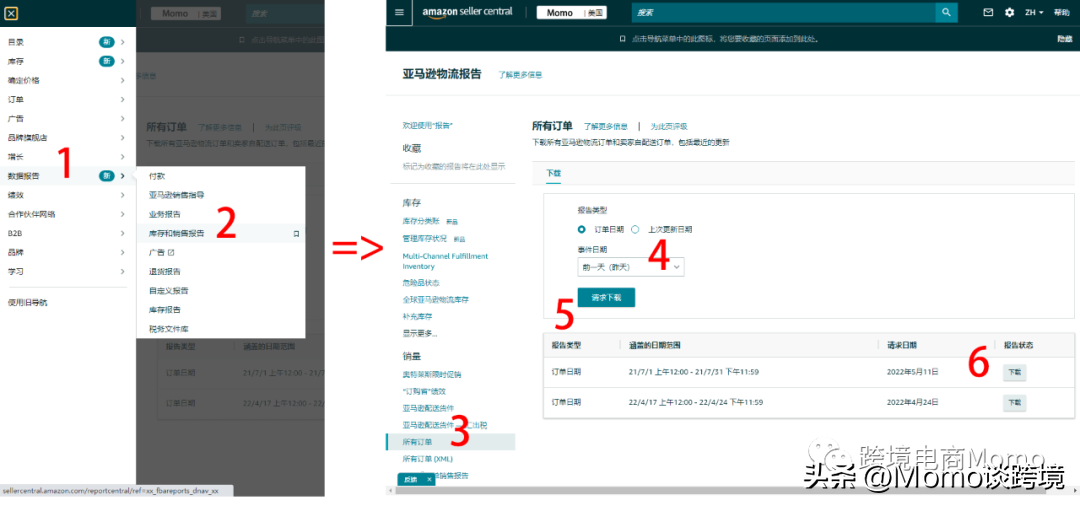This screenshot has height=506, width=1080.
Task: Open the settings gear icon
Action: point(1010,12)
